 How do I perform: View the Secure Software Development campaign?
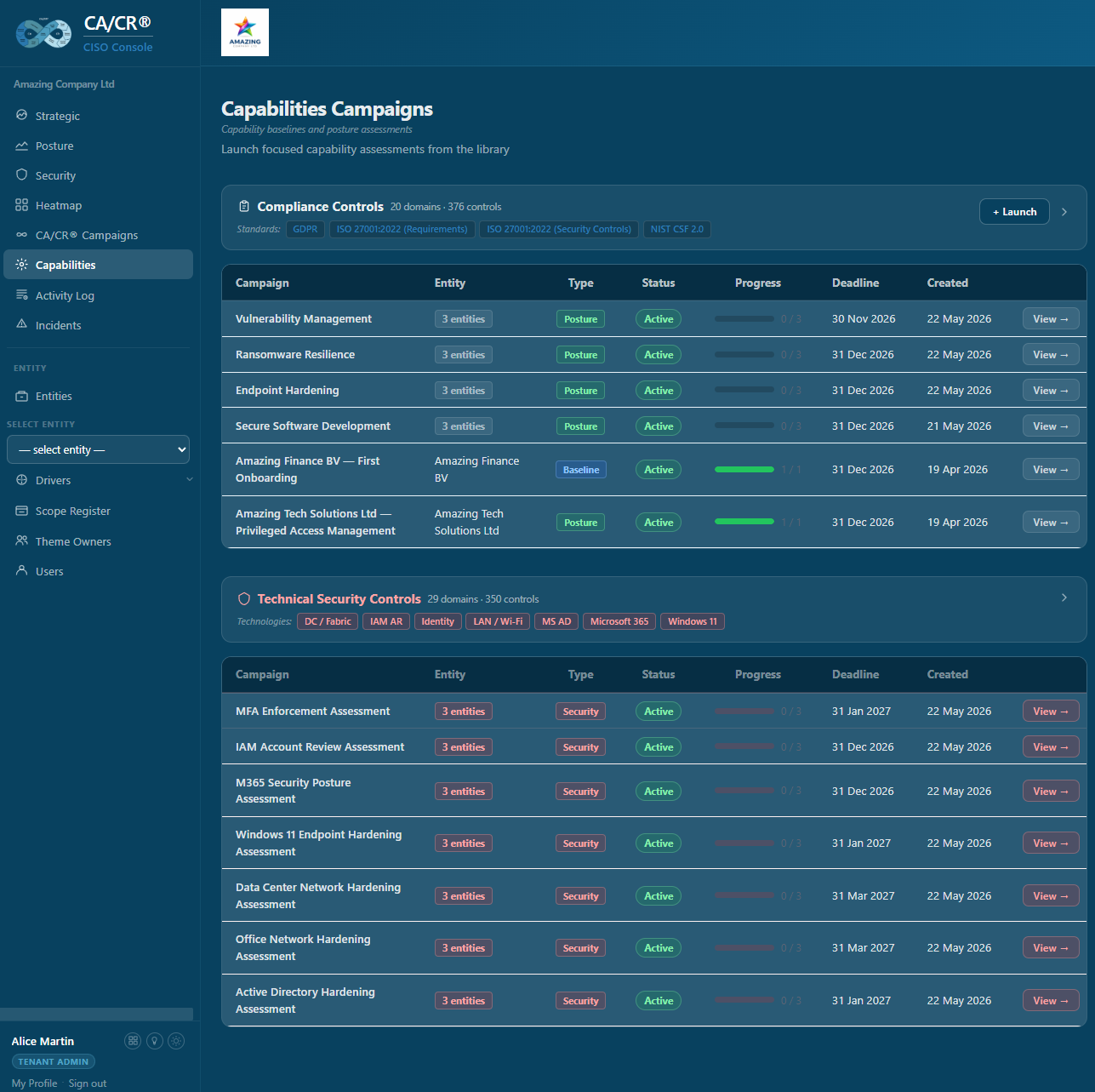click(x=1051, y=426)
